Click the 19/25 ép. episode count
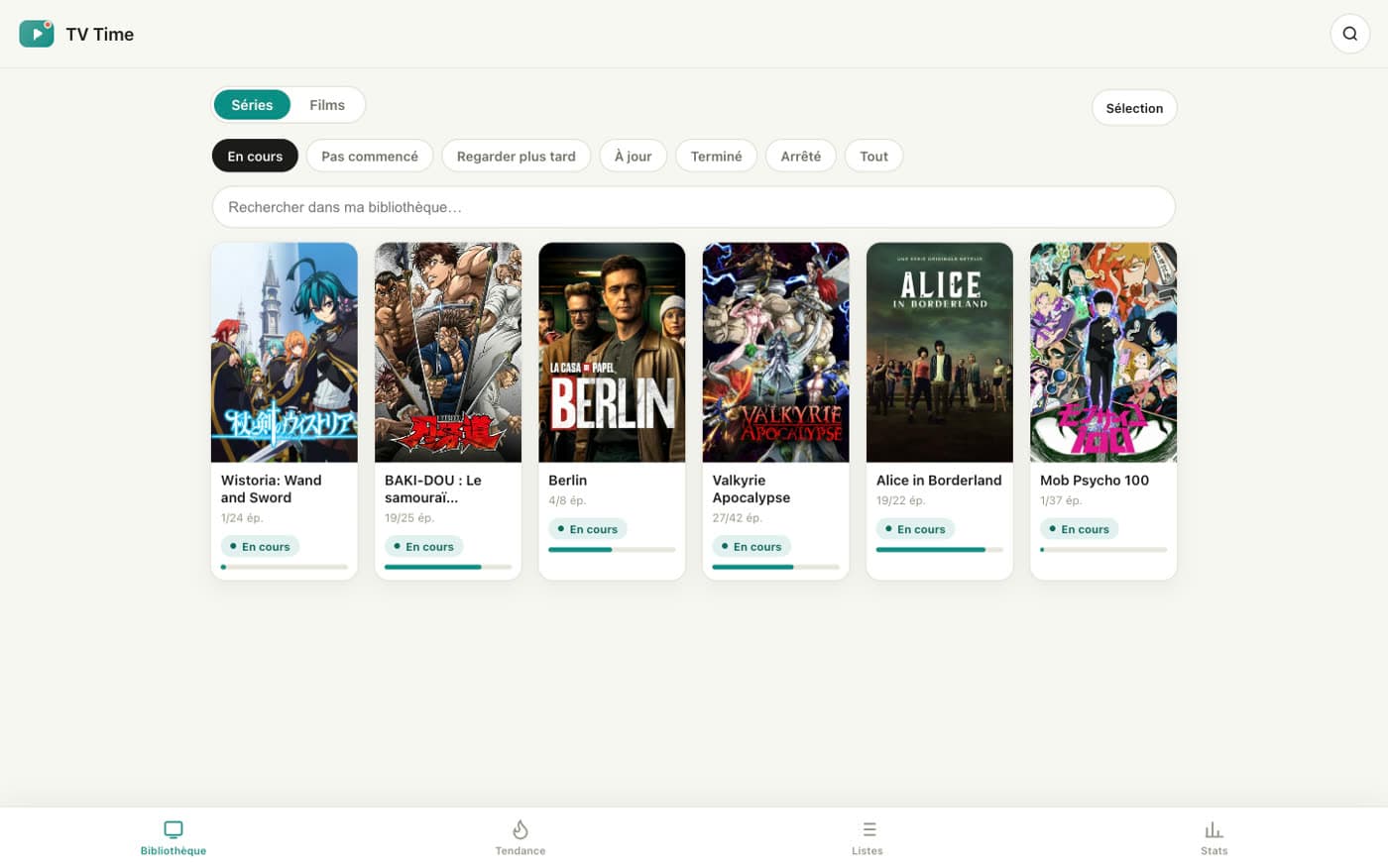Viewport: 1388px width, 868px height. [409, 517]
